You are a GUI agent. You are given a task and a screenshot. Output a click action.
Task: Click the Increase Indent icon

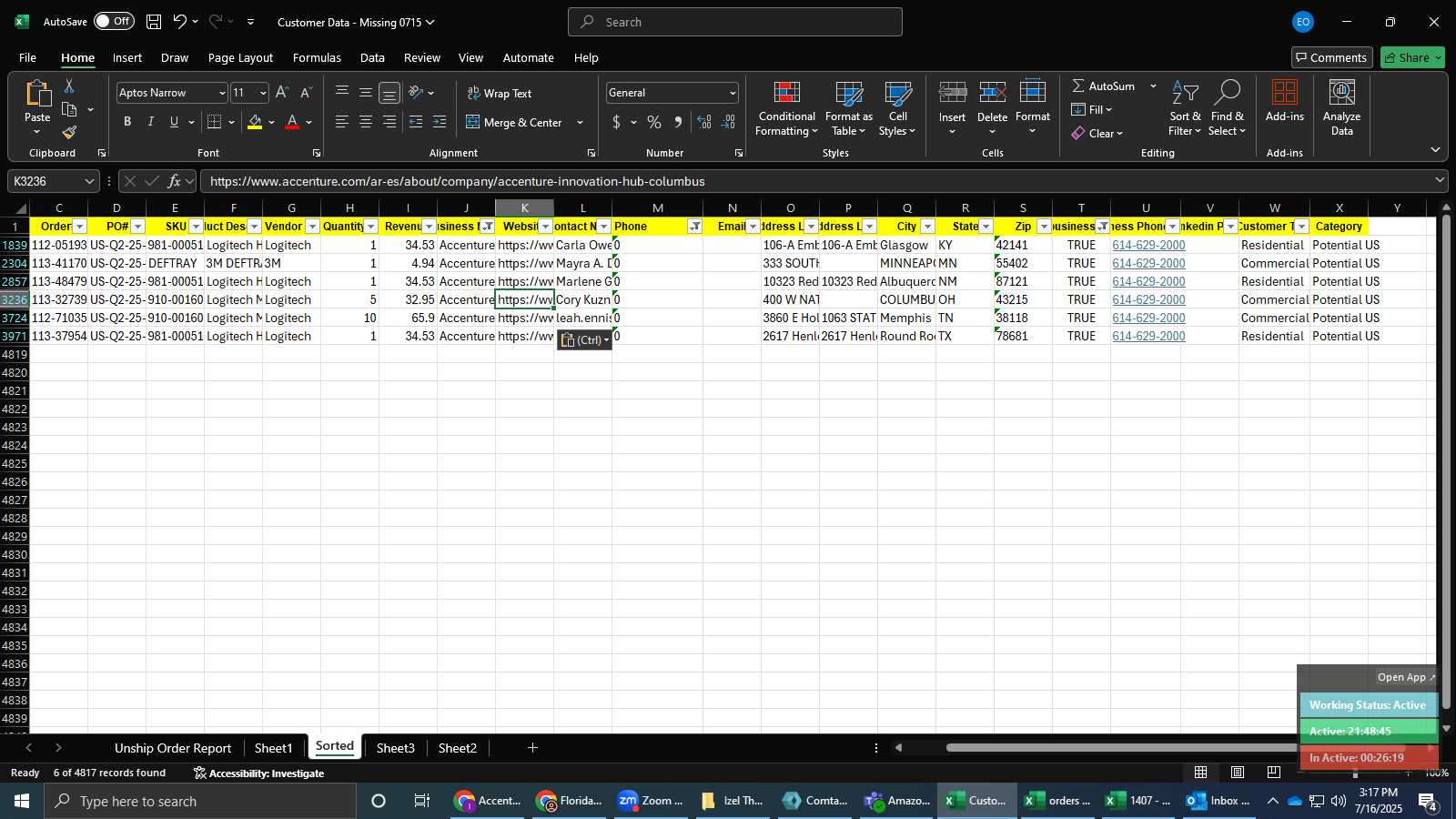pyautogui.click(x=440, y=122)
